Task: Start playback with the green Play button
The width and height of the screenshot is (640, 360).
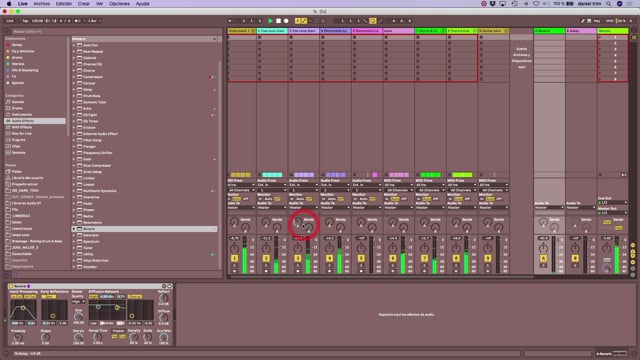Action: tap(270, 21)
